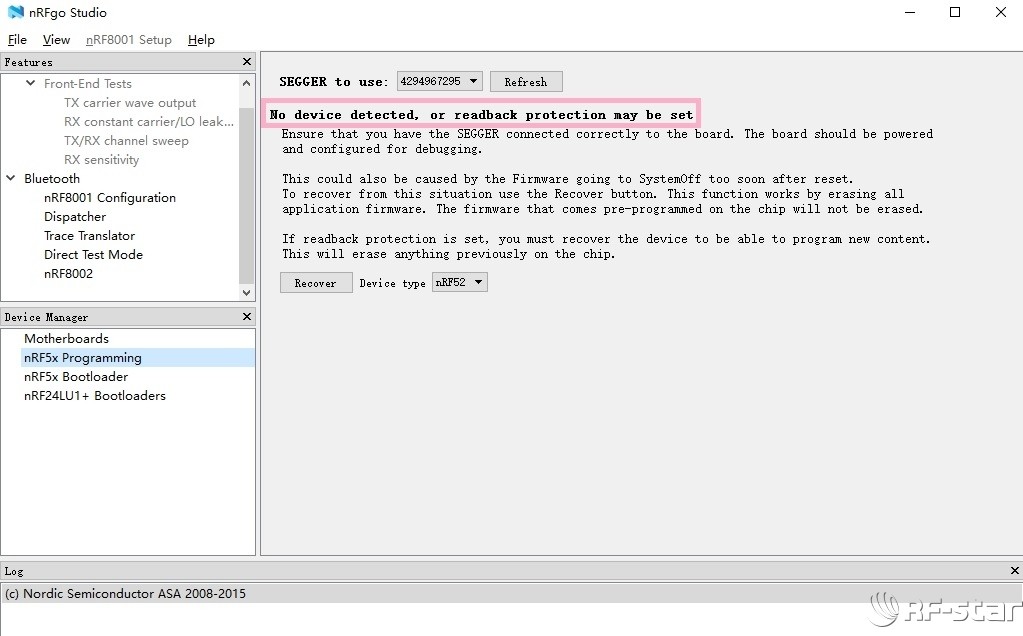Open the SEGGER to use dropdown
The image size is (1023, 636).
pos(439,81)
